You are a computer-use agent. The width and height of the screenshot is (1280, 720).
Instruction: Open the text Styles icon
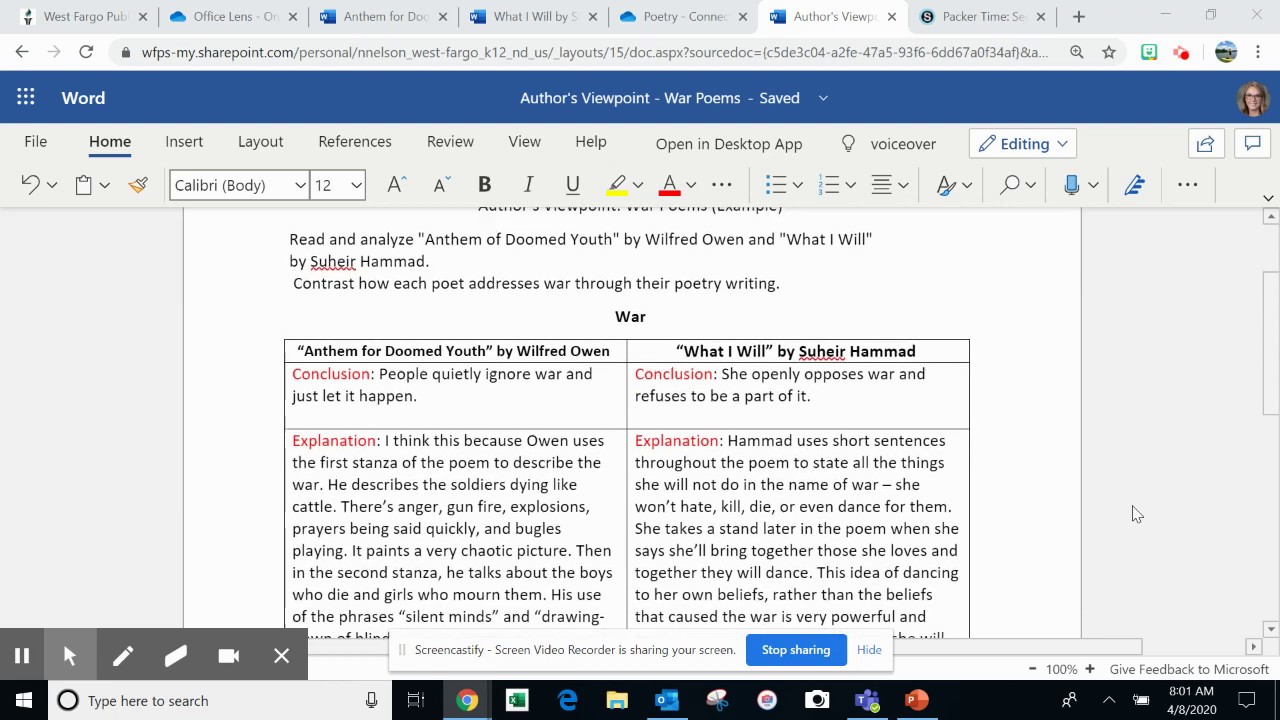(946, 185)
